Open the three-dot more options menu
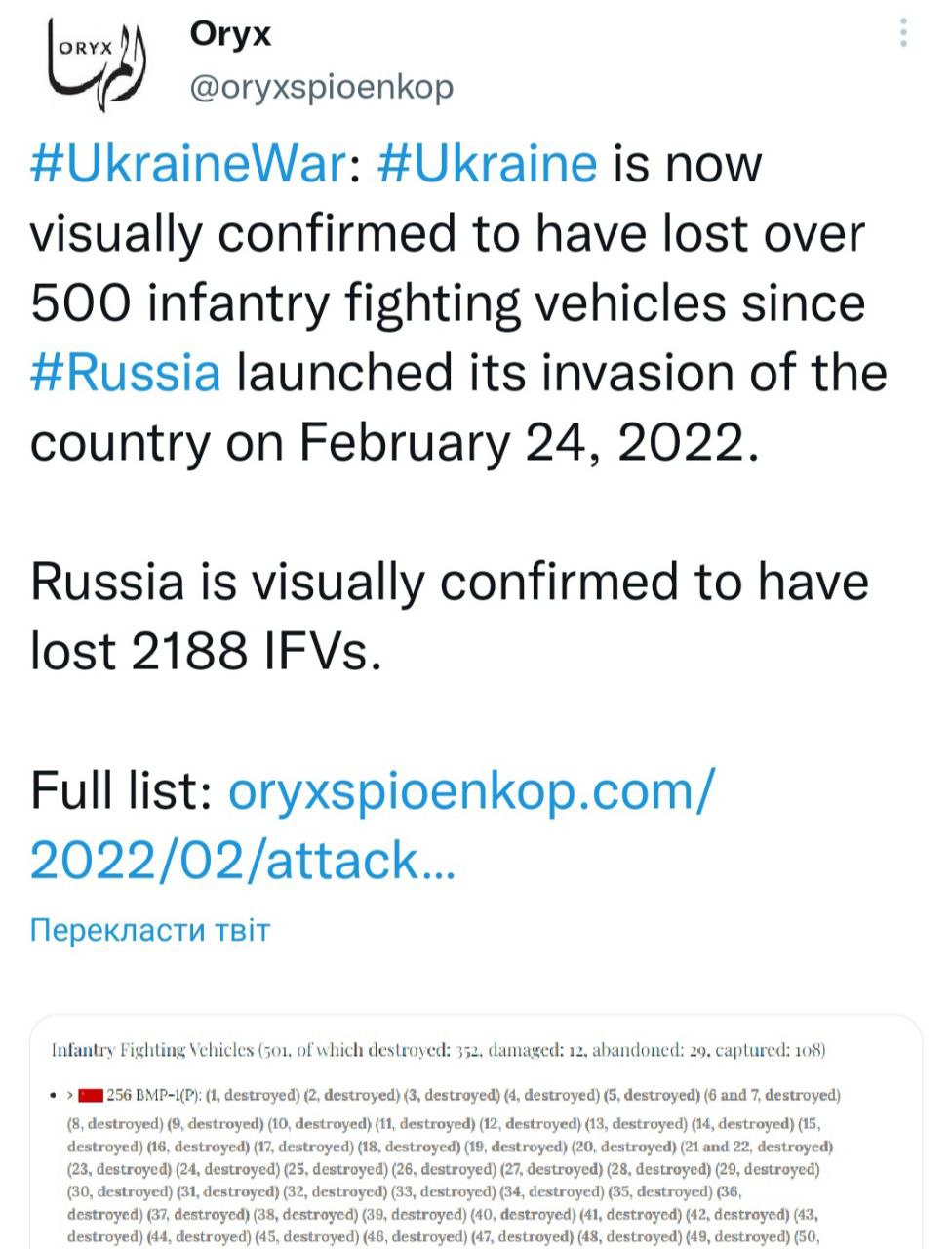Screen dimensions: 952x1249 point(904,33)
